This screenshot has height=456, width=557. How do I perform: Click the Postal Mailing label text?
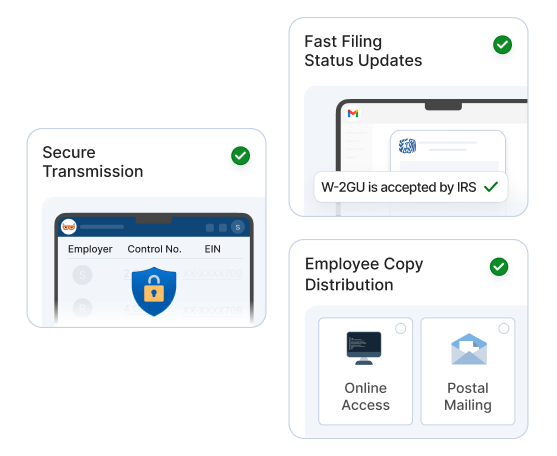[468, 396]
